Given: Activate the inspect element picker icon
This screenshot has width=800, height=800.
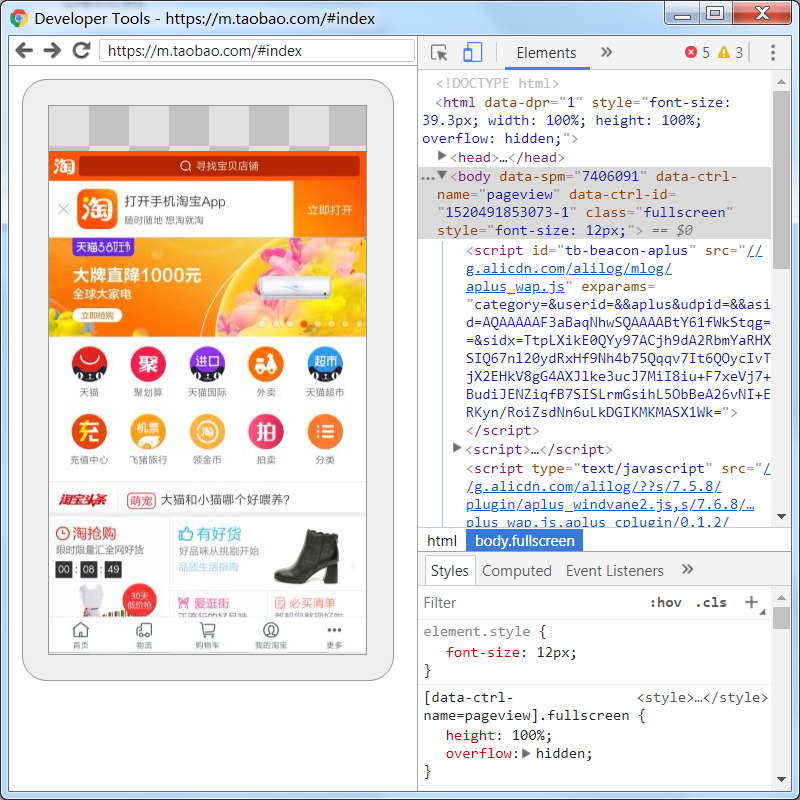Looking at the screenshot, I should point(439,53).
